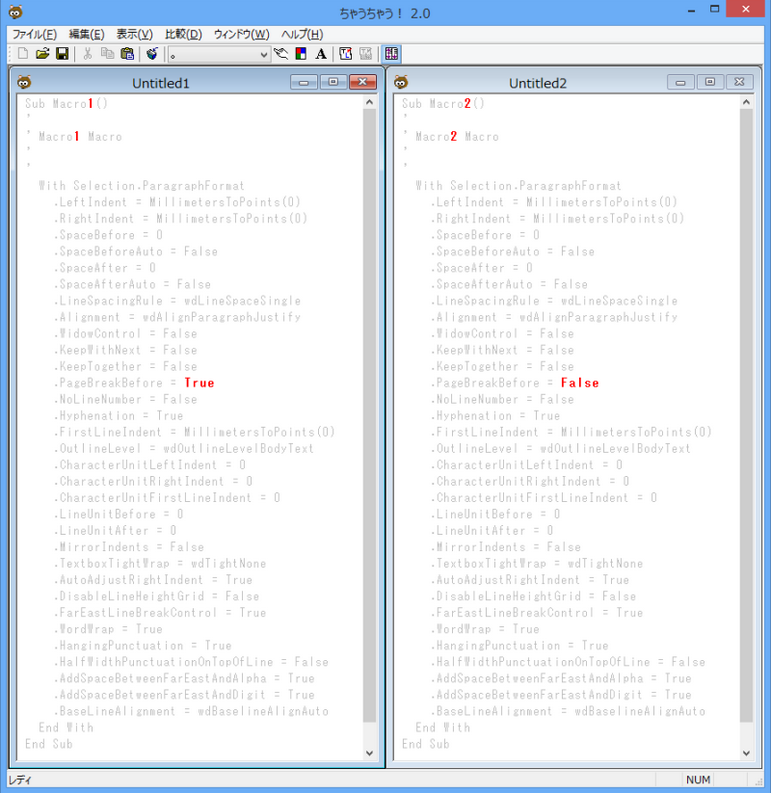Click Untitled1 scroll down arrow

point(369,753)
